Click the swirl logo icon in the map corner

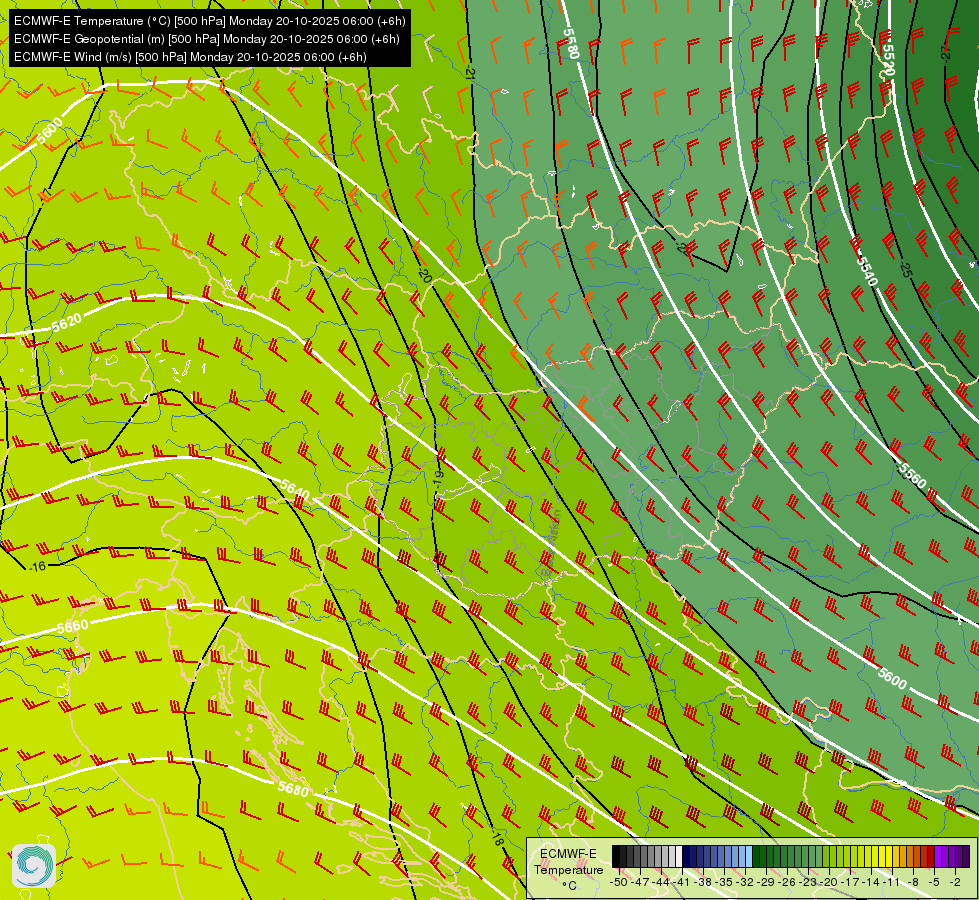tap(34, 866)
